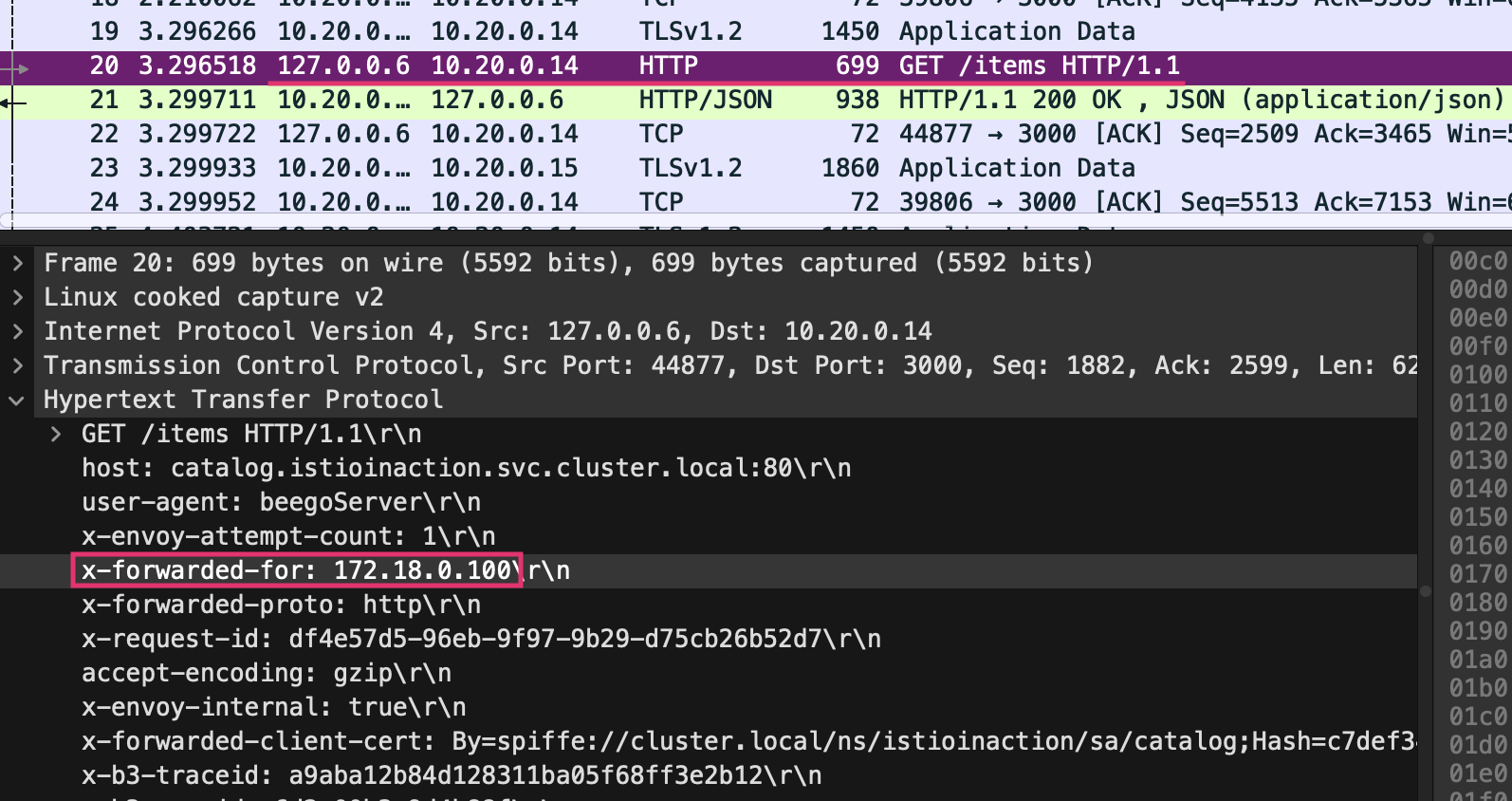The image size is (1512, 801).
Task: Select packet 24 TCP 39806 row
Action: [x=756, y=202]
